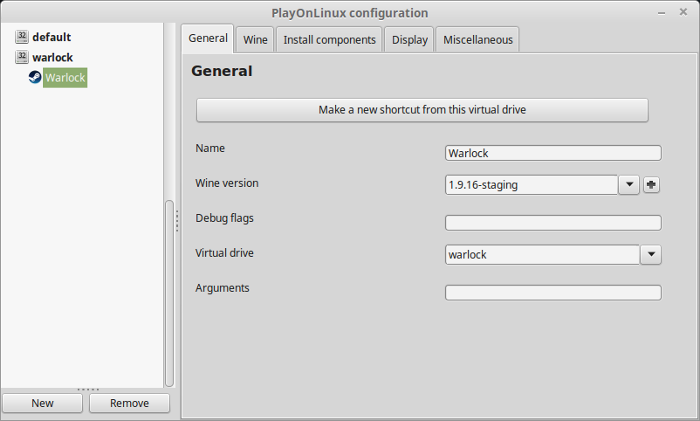Click Make a new shortcut from this virtual drive
The image size is (700, 421).
tap(422, 110)
